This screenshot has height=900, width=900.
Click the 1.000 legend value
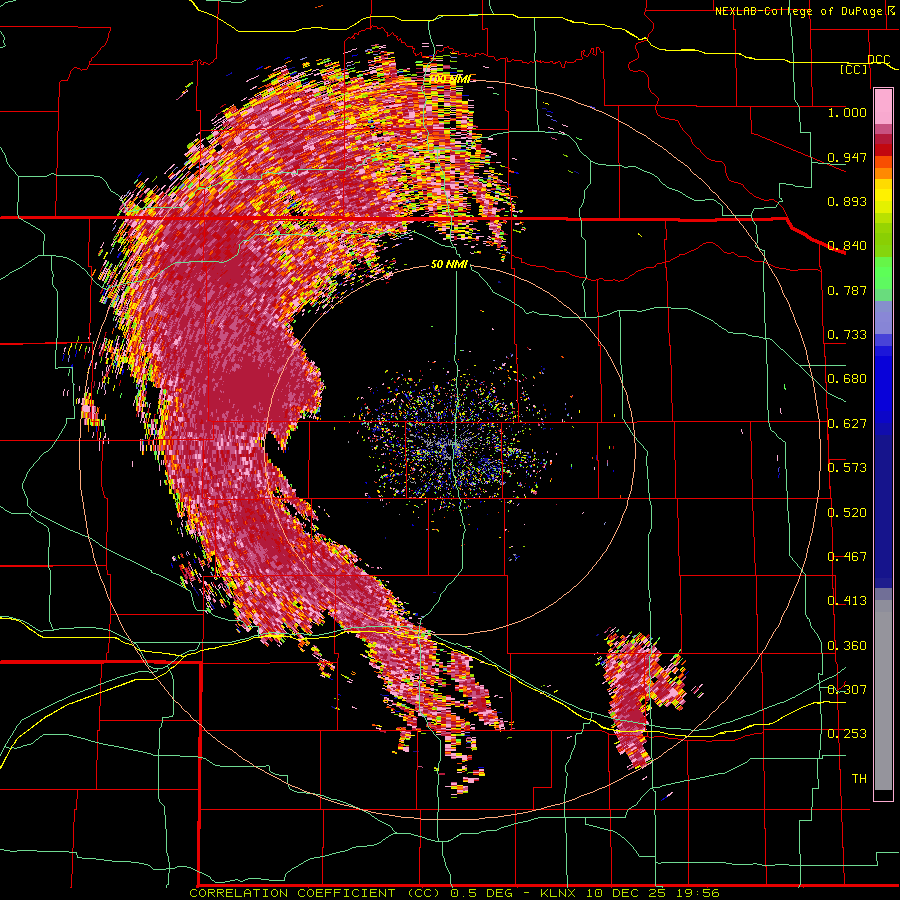(847, 112)
